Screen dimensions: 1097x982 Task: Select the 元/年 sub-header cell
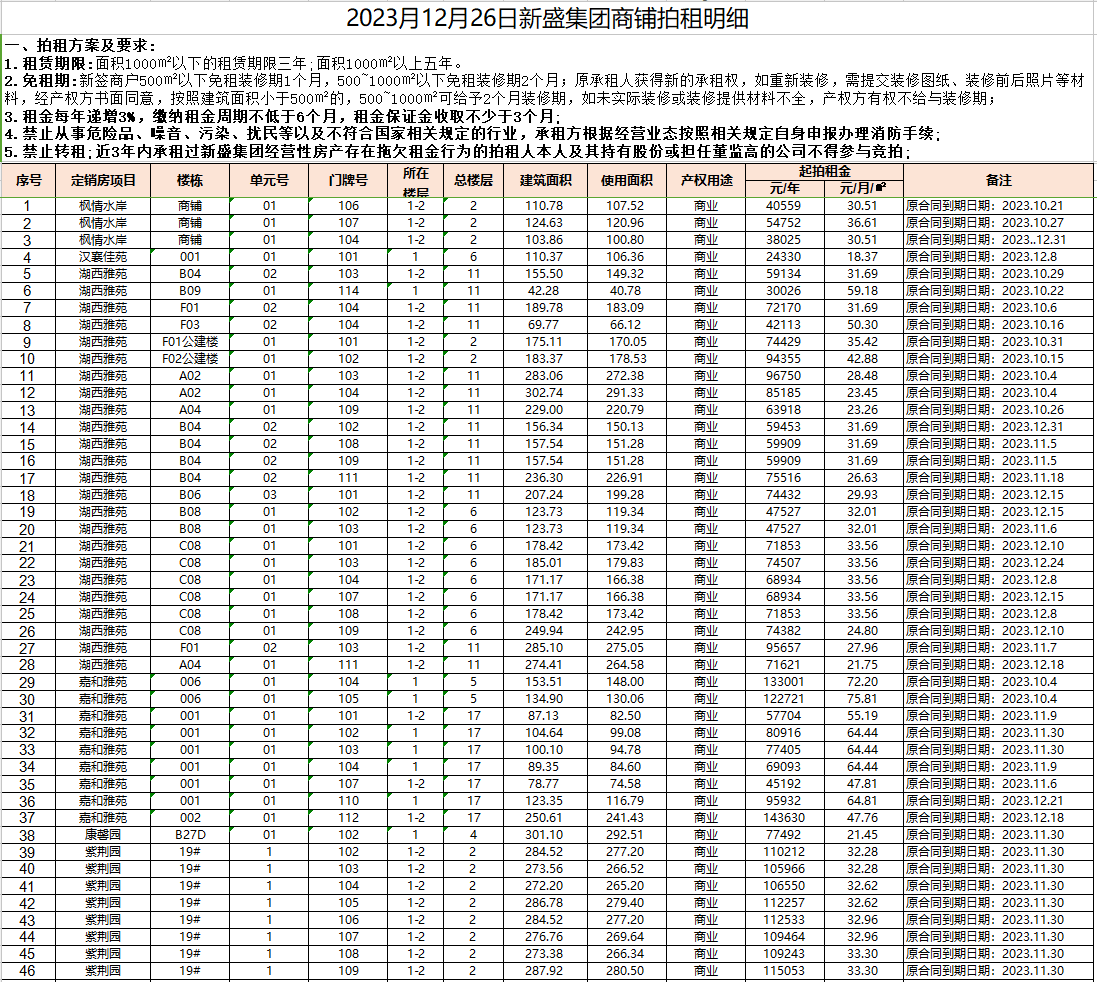(784, 188)
